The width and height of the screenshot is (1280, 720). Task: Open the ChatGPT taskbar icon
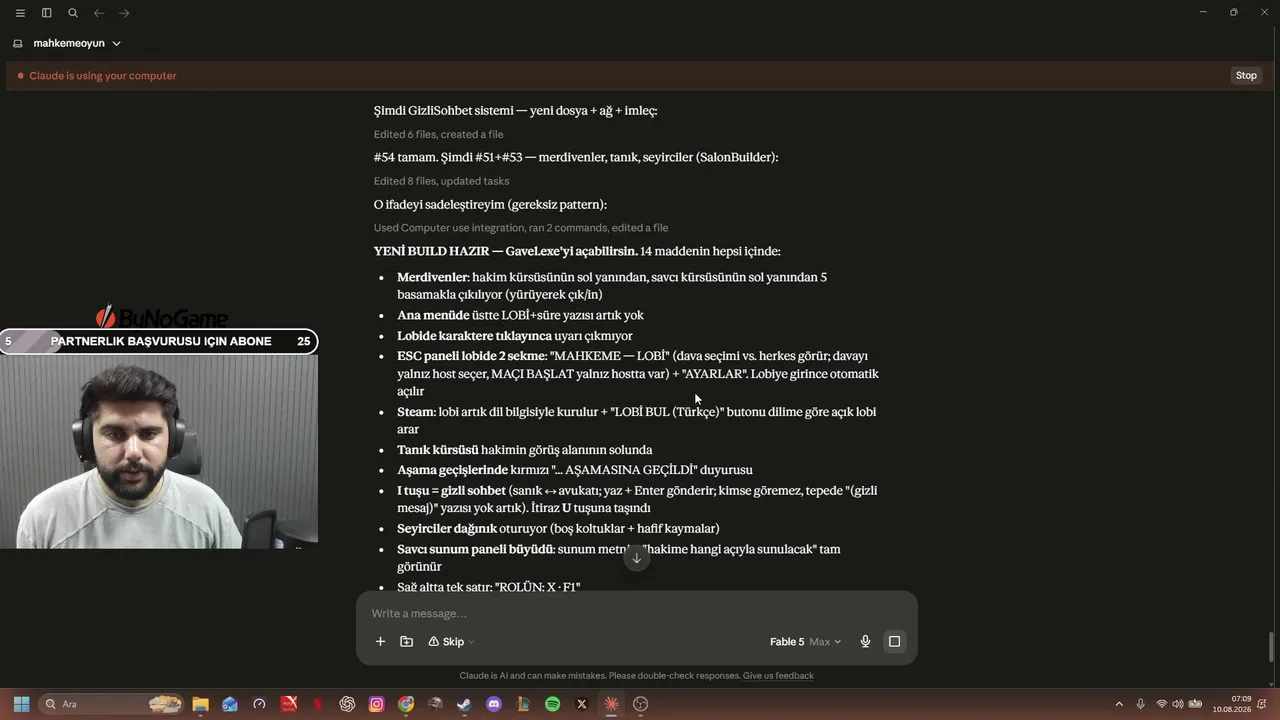(x=347, y=704)
